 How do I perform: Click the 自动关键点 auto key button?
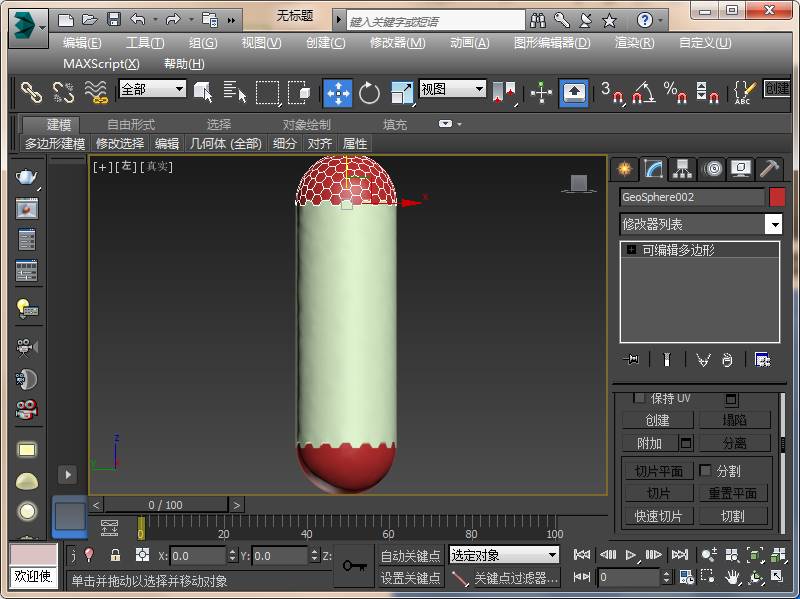tap(411, 556)
